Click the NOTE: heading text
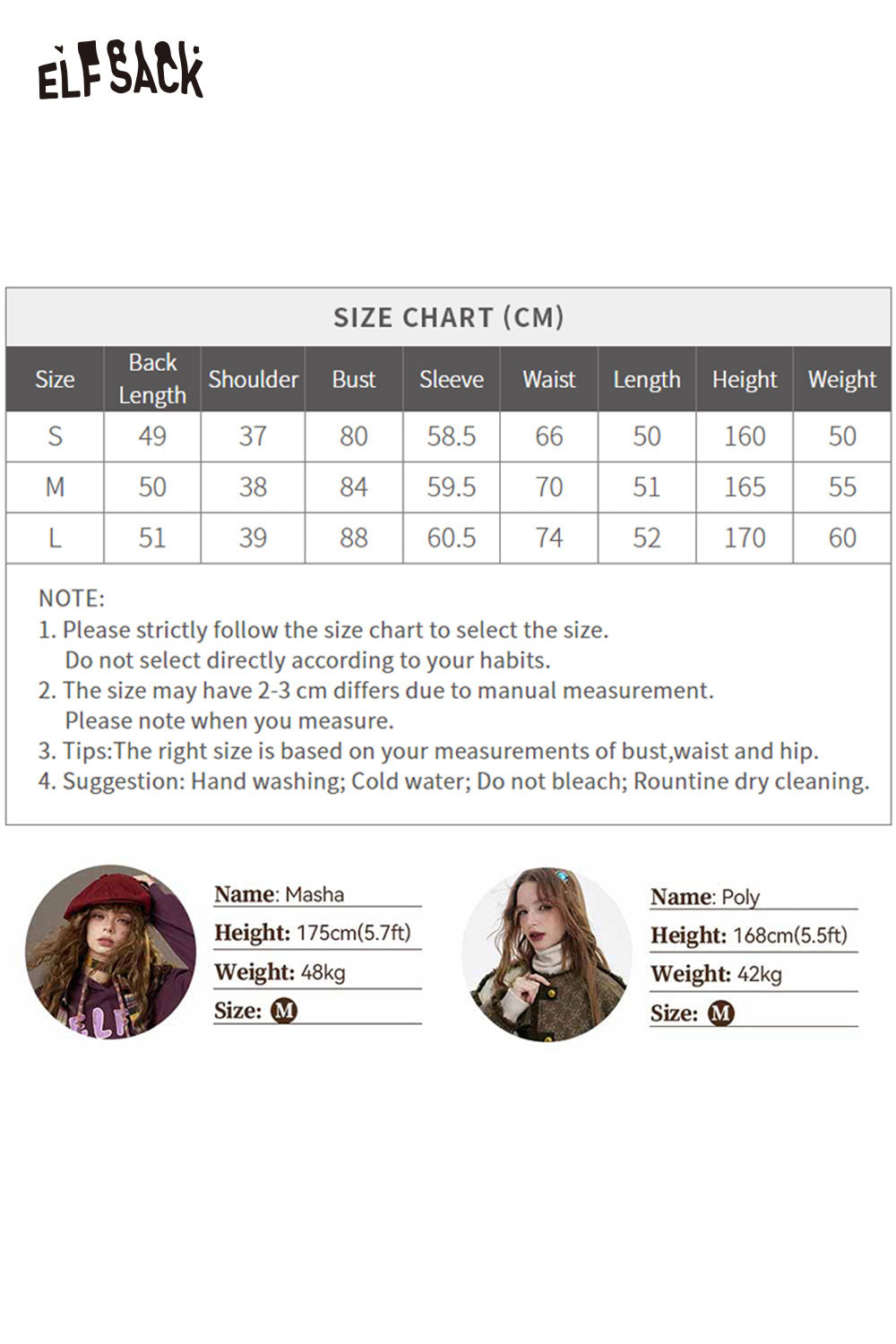 point(72,598)
